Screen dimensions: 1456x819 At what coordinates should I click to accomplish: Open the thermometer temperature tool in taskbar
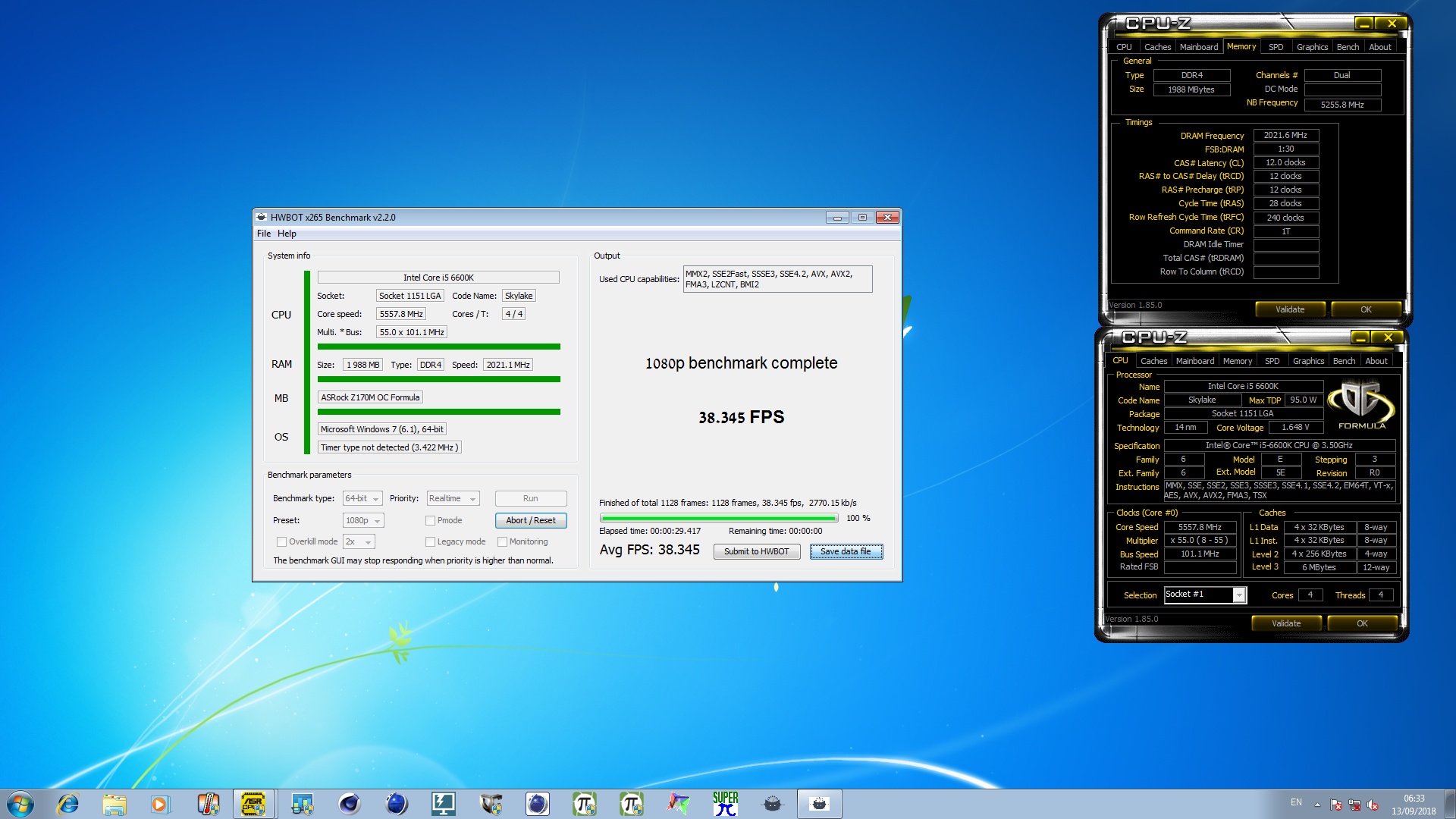208,804
